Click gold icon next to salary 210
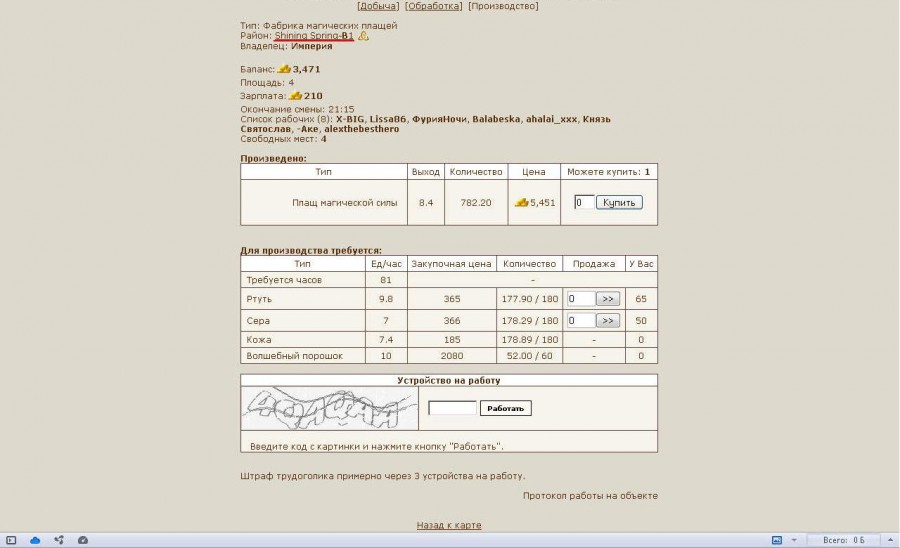 point(296,95)
